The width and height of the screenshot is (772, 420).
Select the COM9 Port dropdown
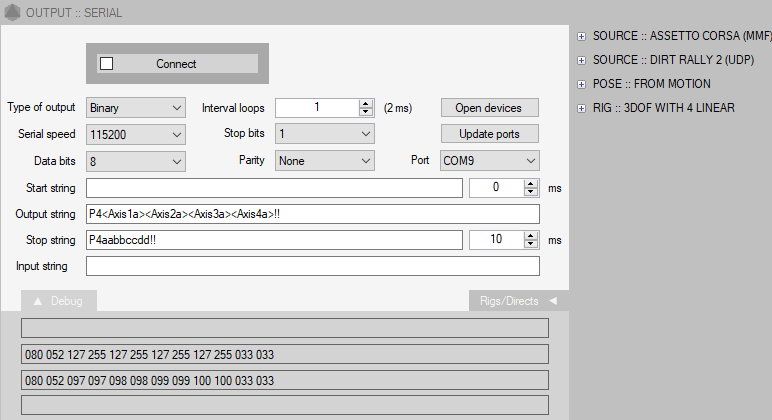(488, 160)
